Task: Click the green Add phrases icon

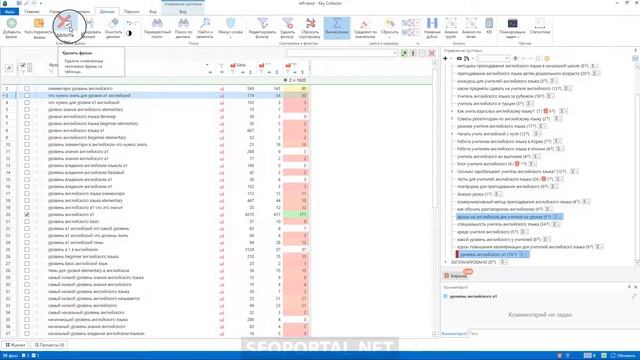Action: 11,23
